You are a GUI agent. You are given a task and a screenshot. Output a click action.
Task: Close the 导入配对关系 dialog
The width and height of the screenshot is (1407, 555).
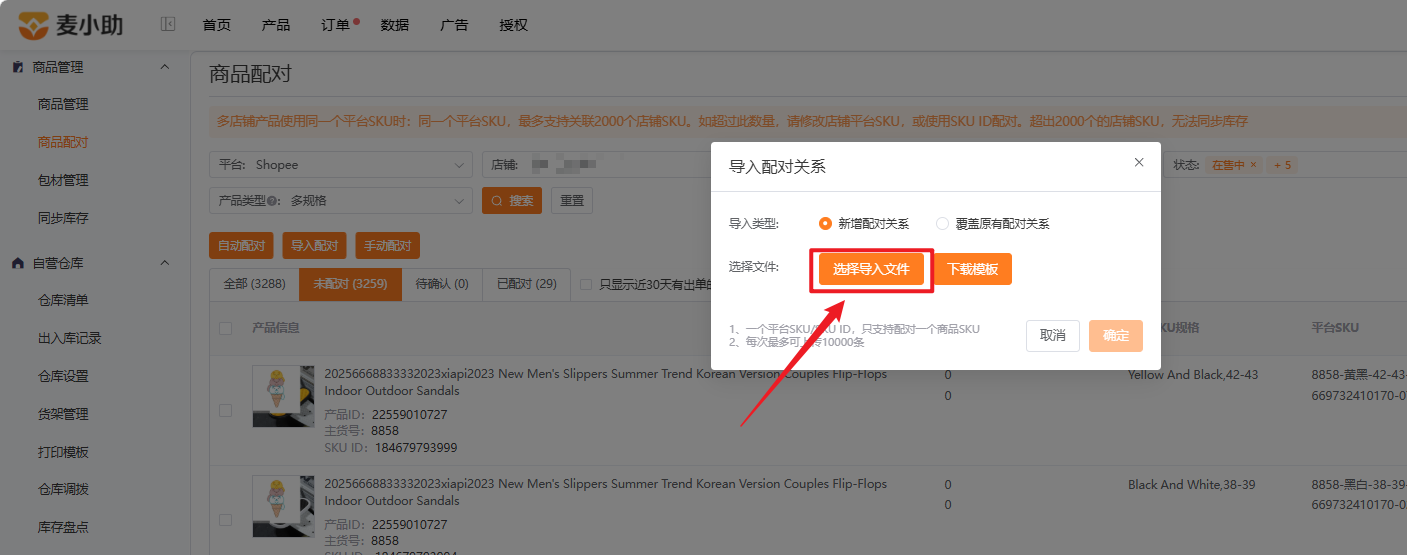pos(1139,162)
